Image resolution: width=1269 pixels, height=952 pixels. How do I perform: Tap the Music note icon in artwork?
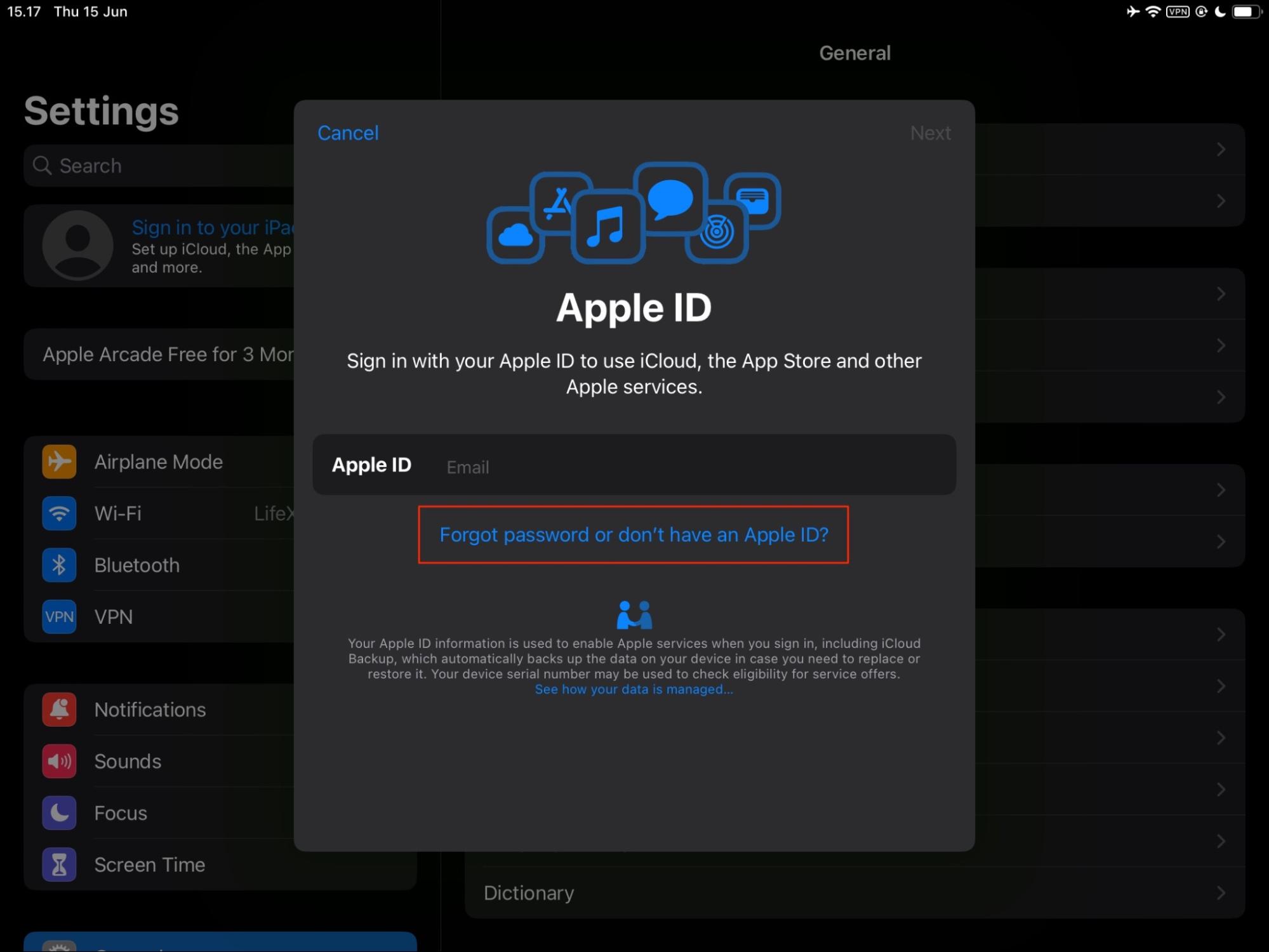[x=608, y=226]
